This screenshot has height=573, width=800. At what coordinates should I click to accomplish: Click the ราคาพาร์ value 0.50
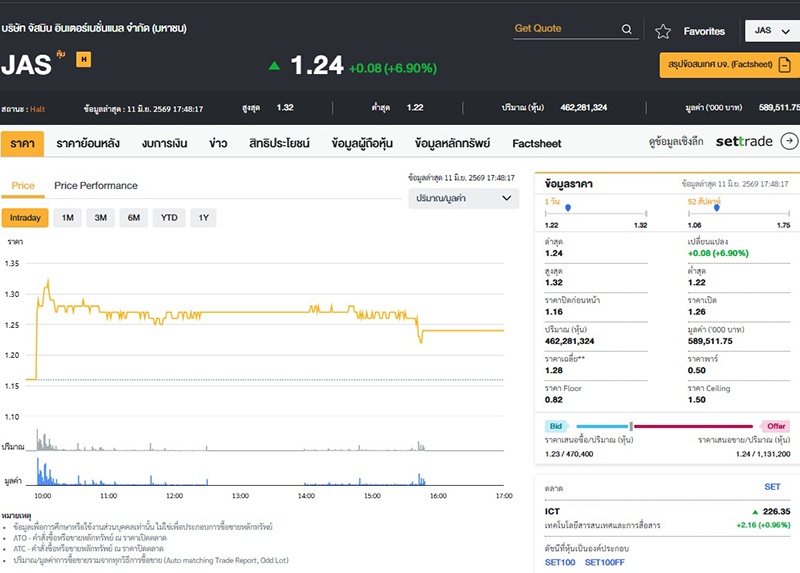coord(696,370)
